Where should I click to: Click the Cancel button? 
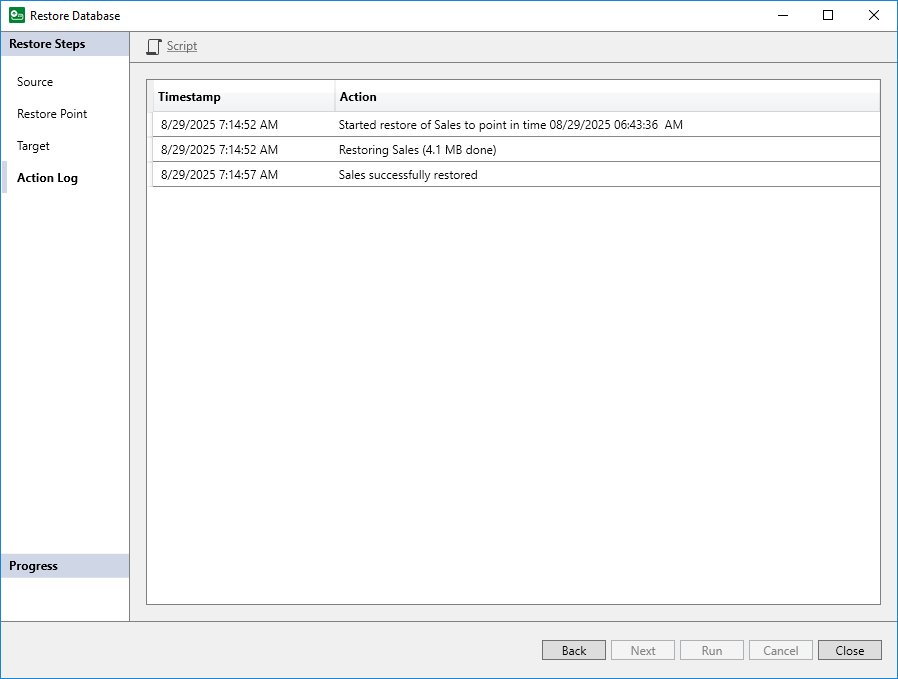click(780, 650)
